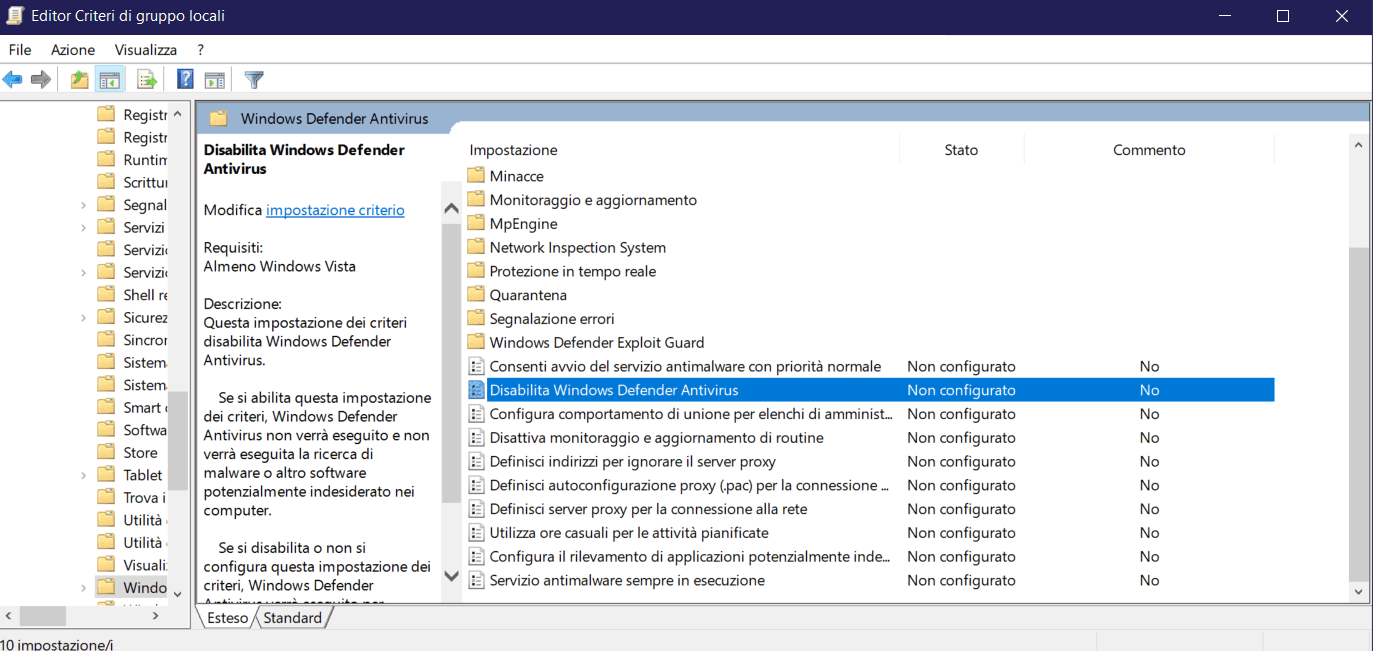Click the settings list scroll down arrow
Screen dimensions: 1373x651
pos(1358,592)
